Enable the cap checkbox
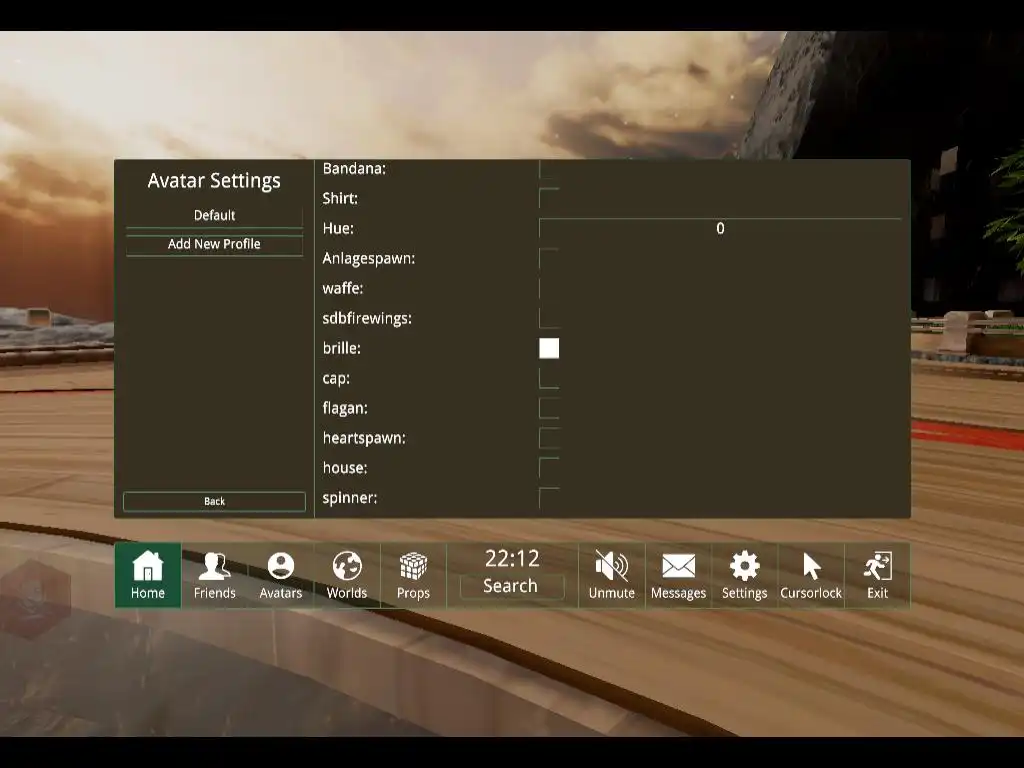This screenshot has height=768, width=1024. coord(549,378)
